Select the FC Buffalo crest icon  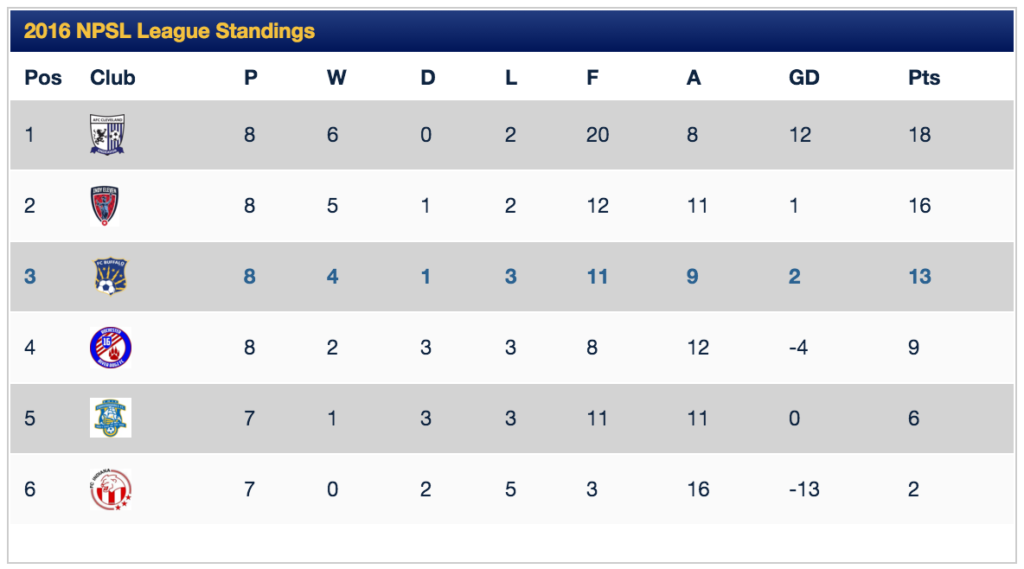tap(110, 276)
